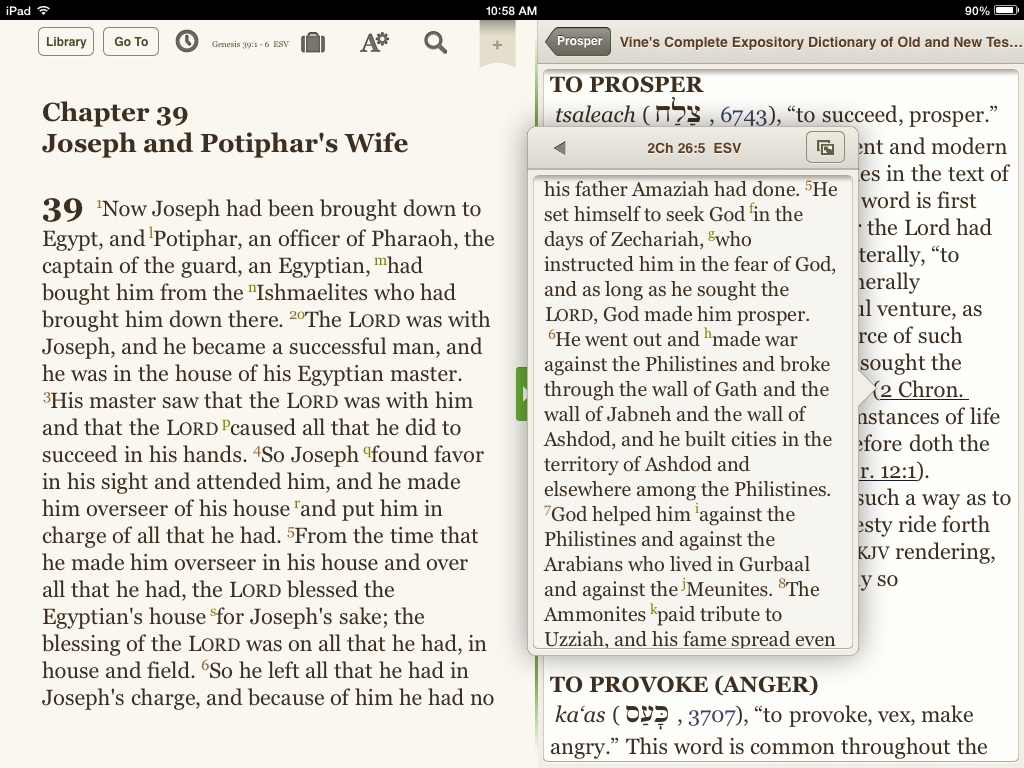Open footnote q before 'found favor'
Image resolution: width=1024 pixels, height=768 pixels.
click(x=367, y=450)
